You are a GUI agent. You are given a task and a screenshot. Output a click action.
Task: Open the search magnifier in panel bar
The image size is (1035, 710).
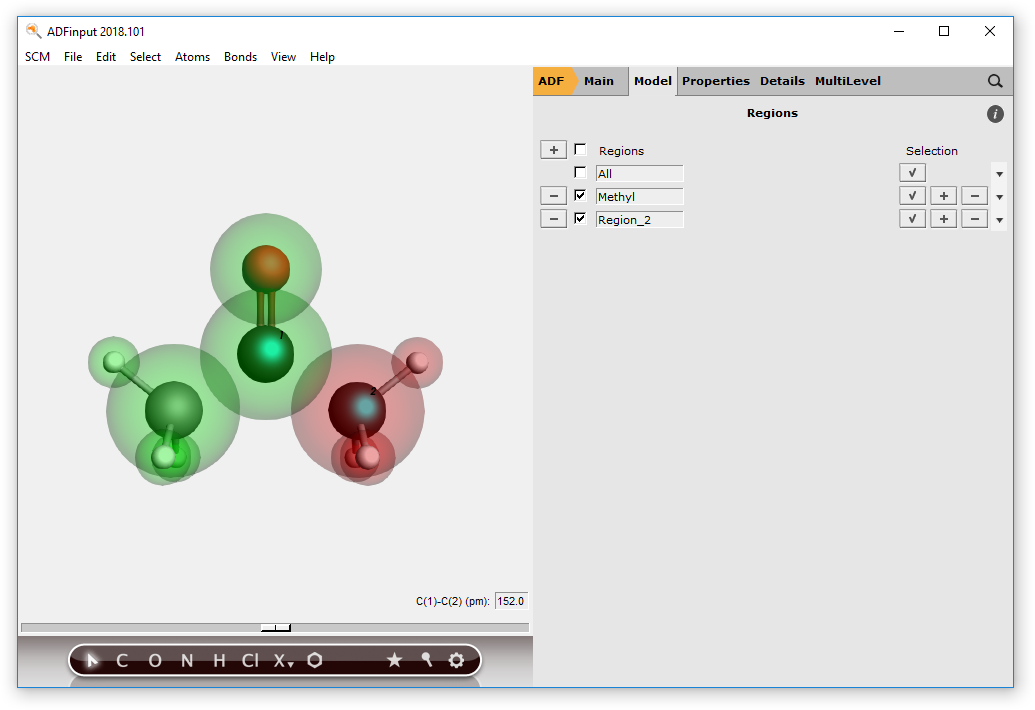(995, 81)
